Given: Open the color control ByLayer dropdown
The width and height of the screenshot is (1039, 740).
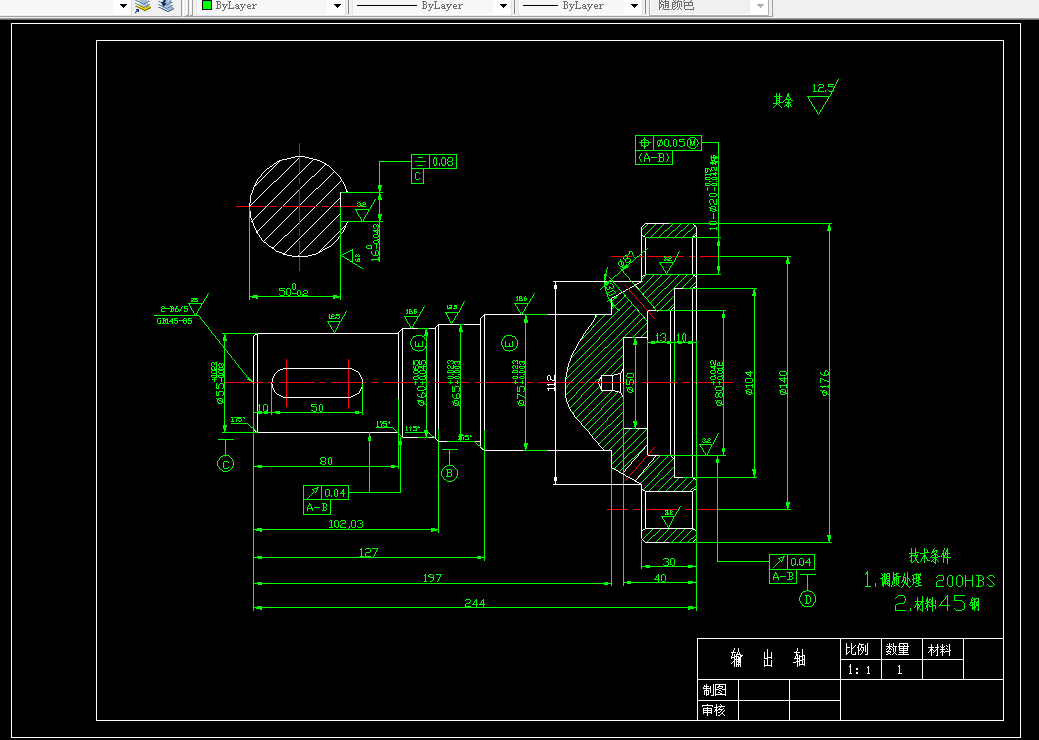Looking at the screenshot, I should click(x=337, y=6).
